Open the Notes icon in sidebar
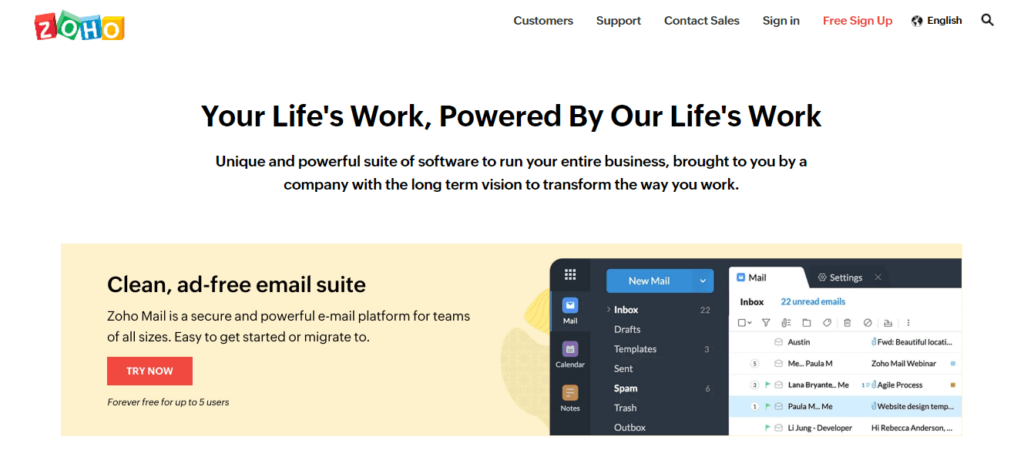Screen dimensions: 1024x457 [x=570, y=393]
